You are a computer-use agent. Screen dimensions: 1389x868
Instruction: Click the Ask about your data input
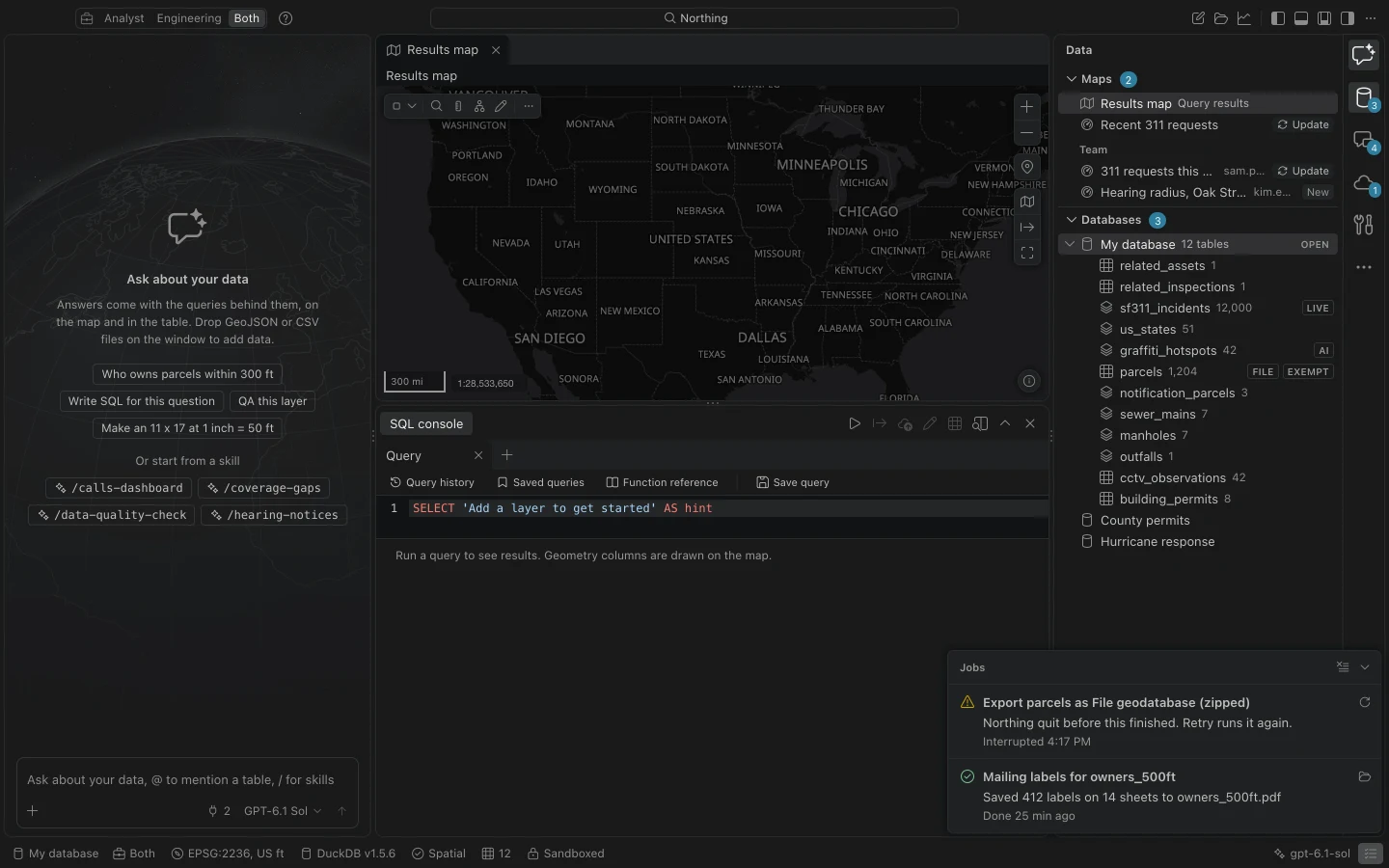pyautogui.click(x=187, y=780)
